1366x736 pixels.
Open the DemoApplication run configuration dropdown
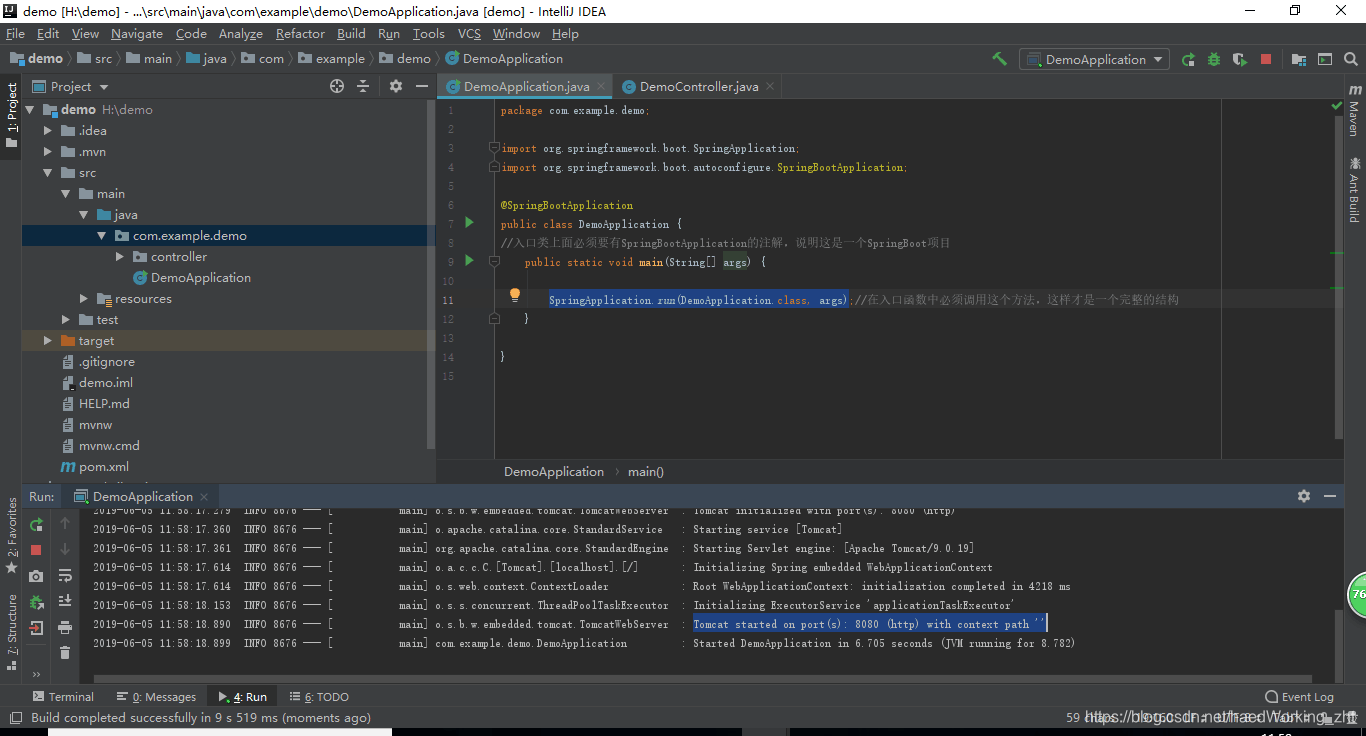point(1095,59)
